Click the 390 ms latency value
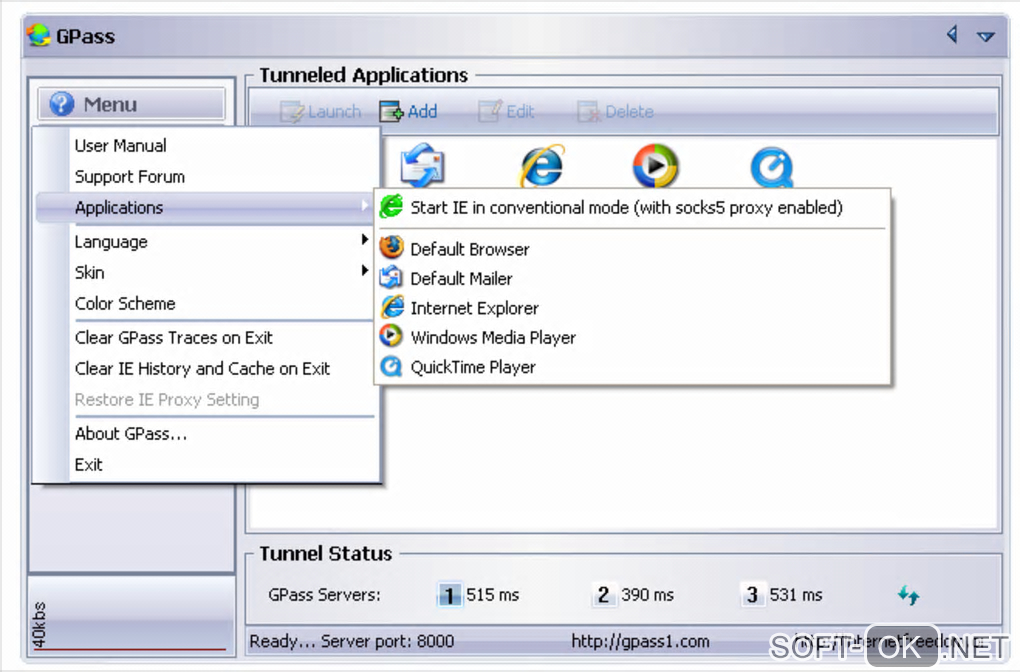This screenshot has width=1020, height=672. pyautogui.click(x=647, y=595)
